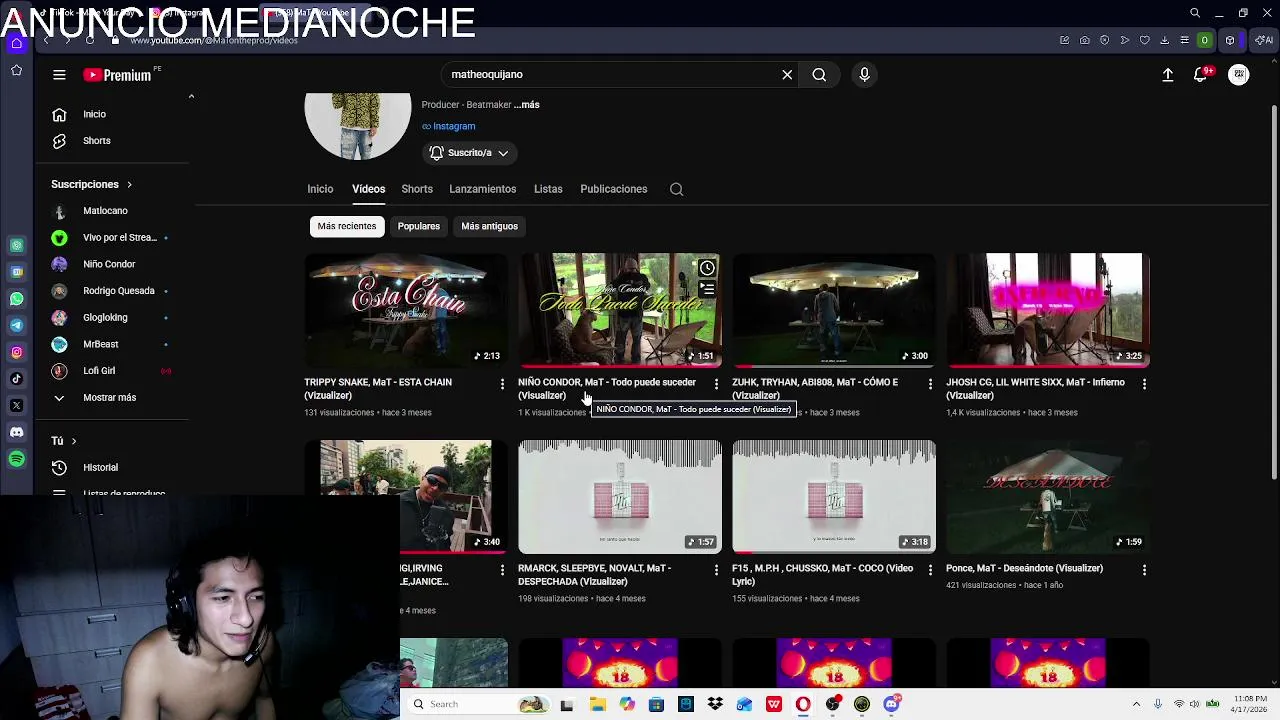Reload the page in the browser toolbar
This screenshot has height=720, width=1280.
90,40
